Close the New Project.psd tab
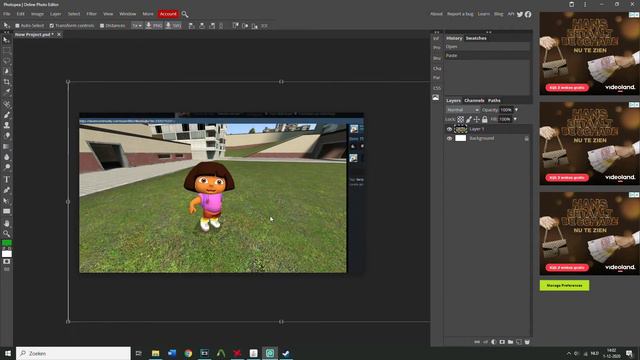 pos(59,35)
